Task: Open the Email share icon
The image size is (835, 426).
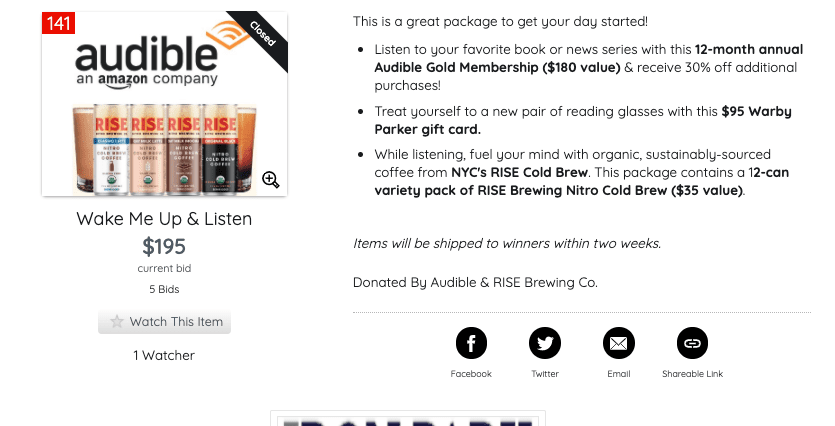Action: (618, 343)
